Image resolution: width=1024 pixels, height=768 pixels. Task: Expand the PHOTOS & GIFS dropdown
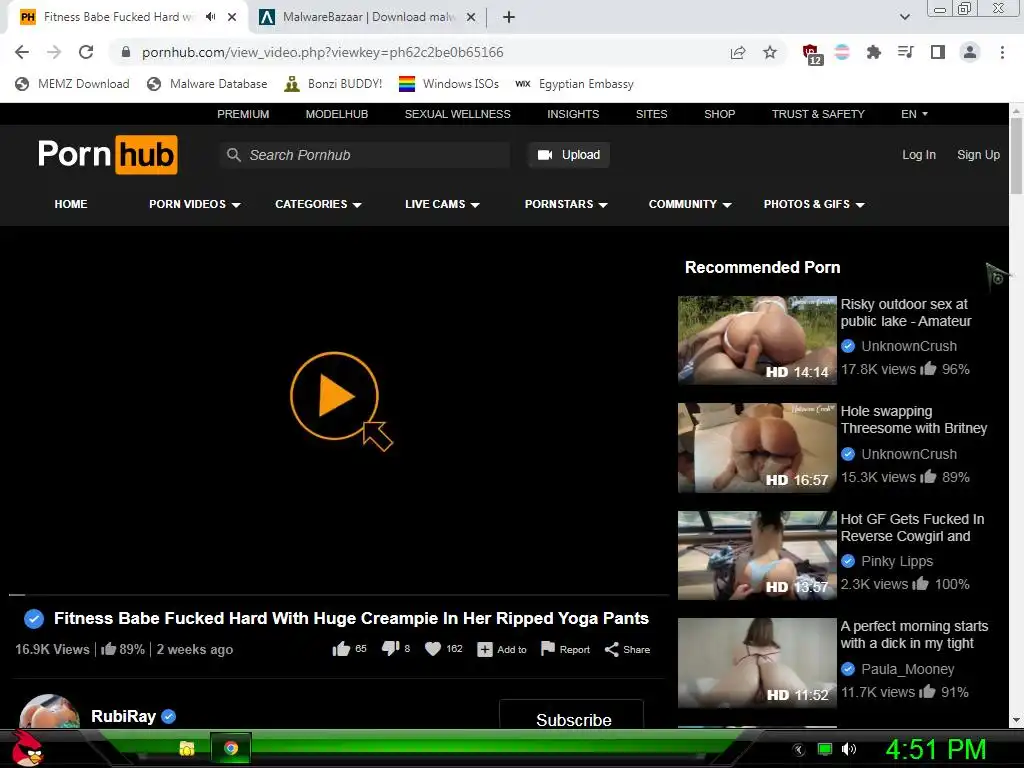click(814, 204)
